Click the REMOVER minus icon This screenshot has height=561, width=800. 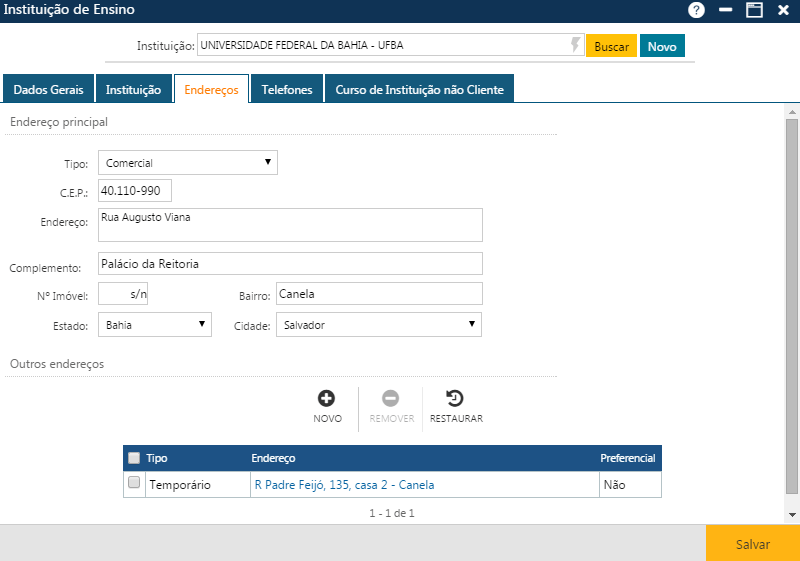391,398
